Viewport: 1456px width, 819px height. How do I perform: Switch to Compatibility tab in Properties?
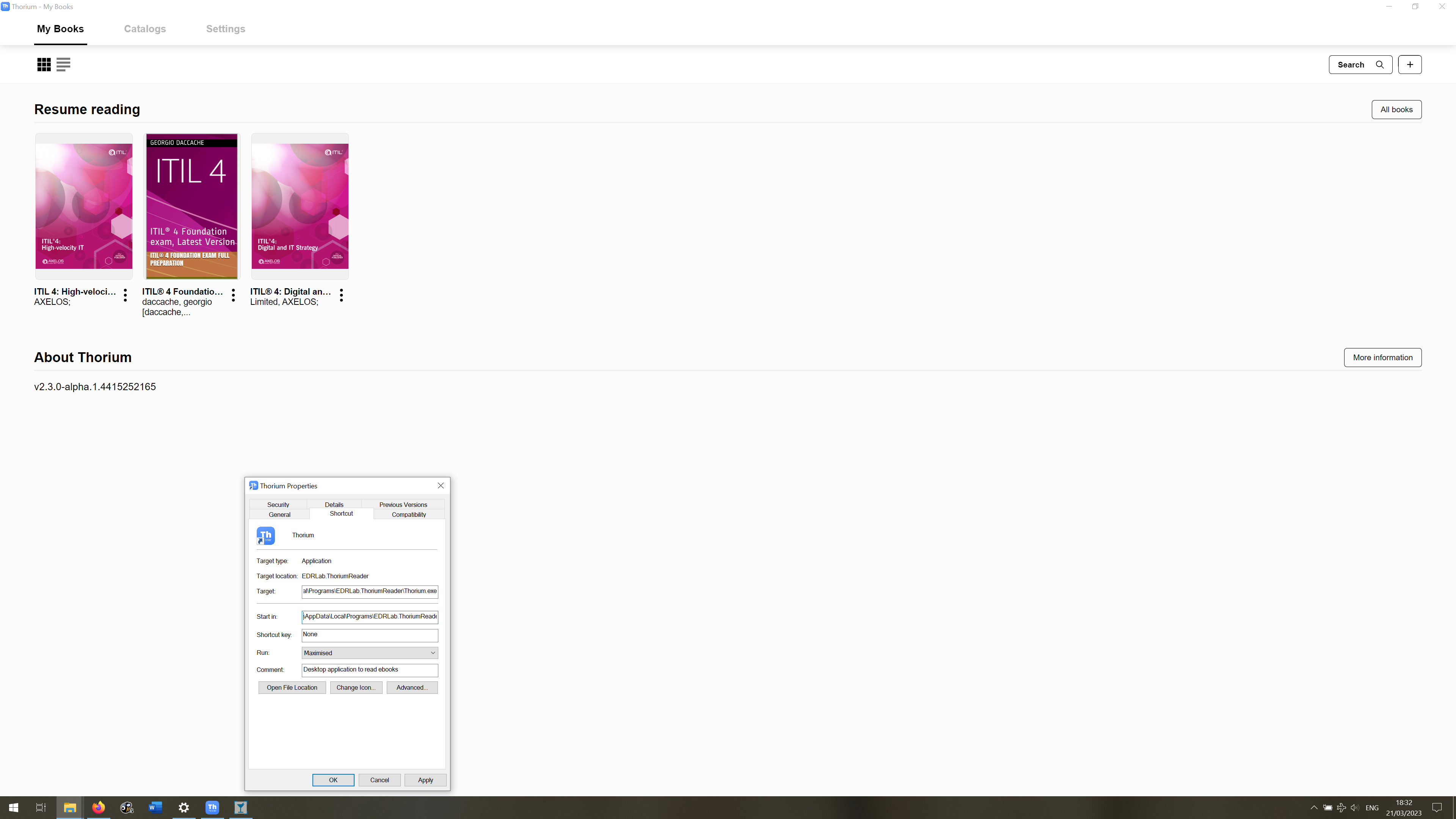point(409,515)
